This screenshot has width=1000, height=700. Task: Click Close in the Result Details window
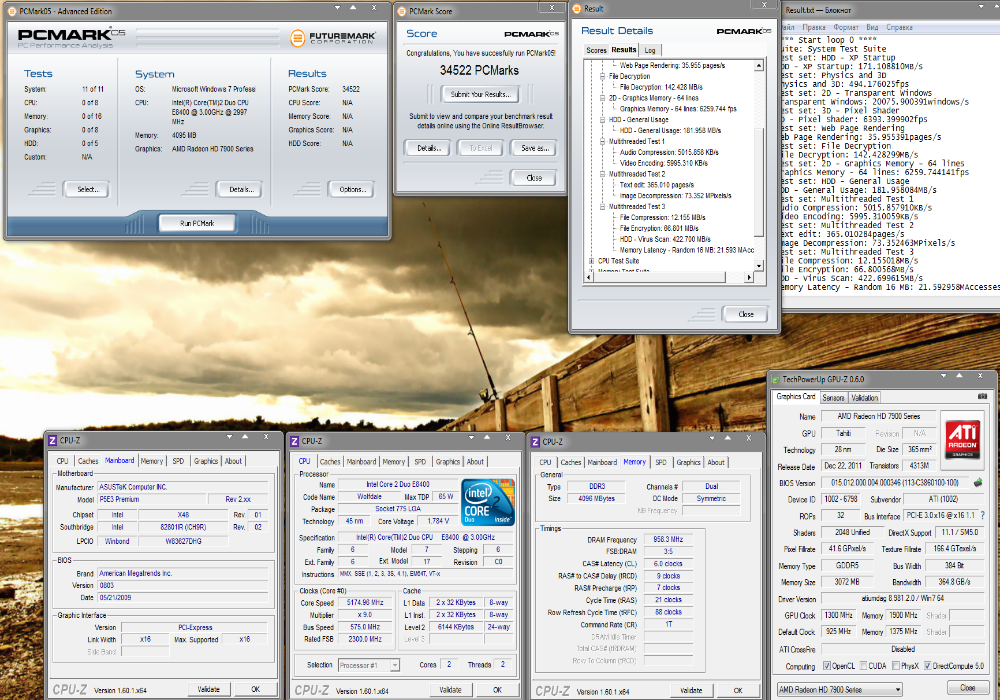click(745, 314)
